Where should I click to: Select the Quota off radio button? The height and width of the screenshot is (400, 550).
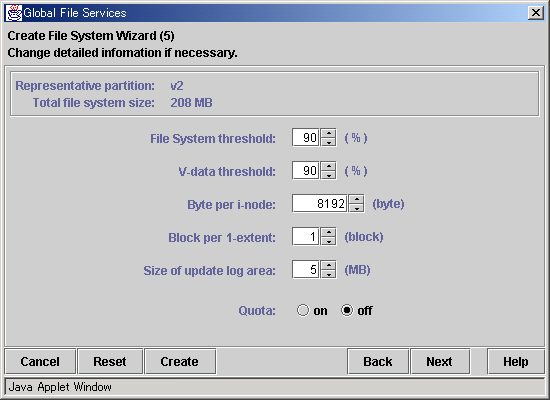pos(347,310)
